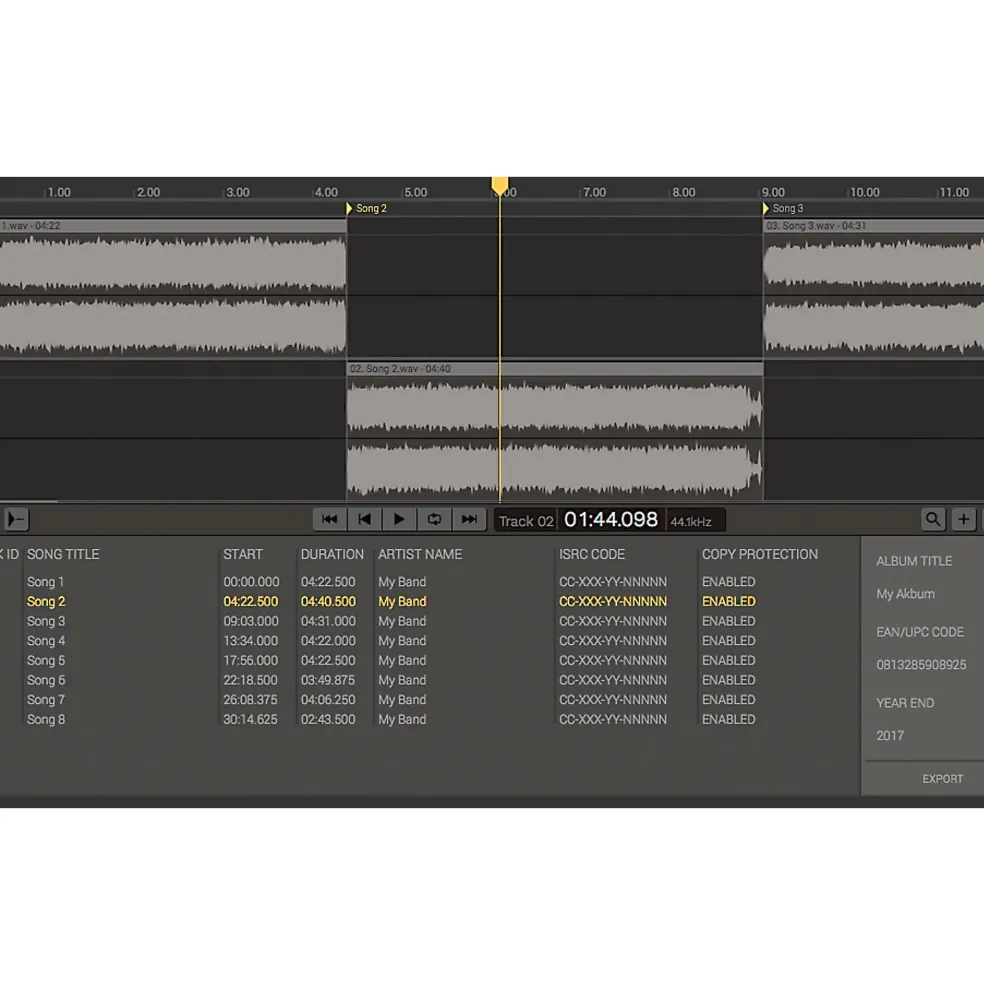The image size is (984, 985).
Task: Select Song 4 in the track list
Action: (46, 641)
